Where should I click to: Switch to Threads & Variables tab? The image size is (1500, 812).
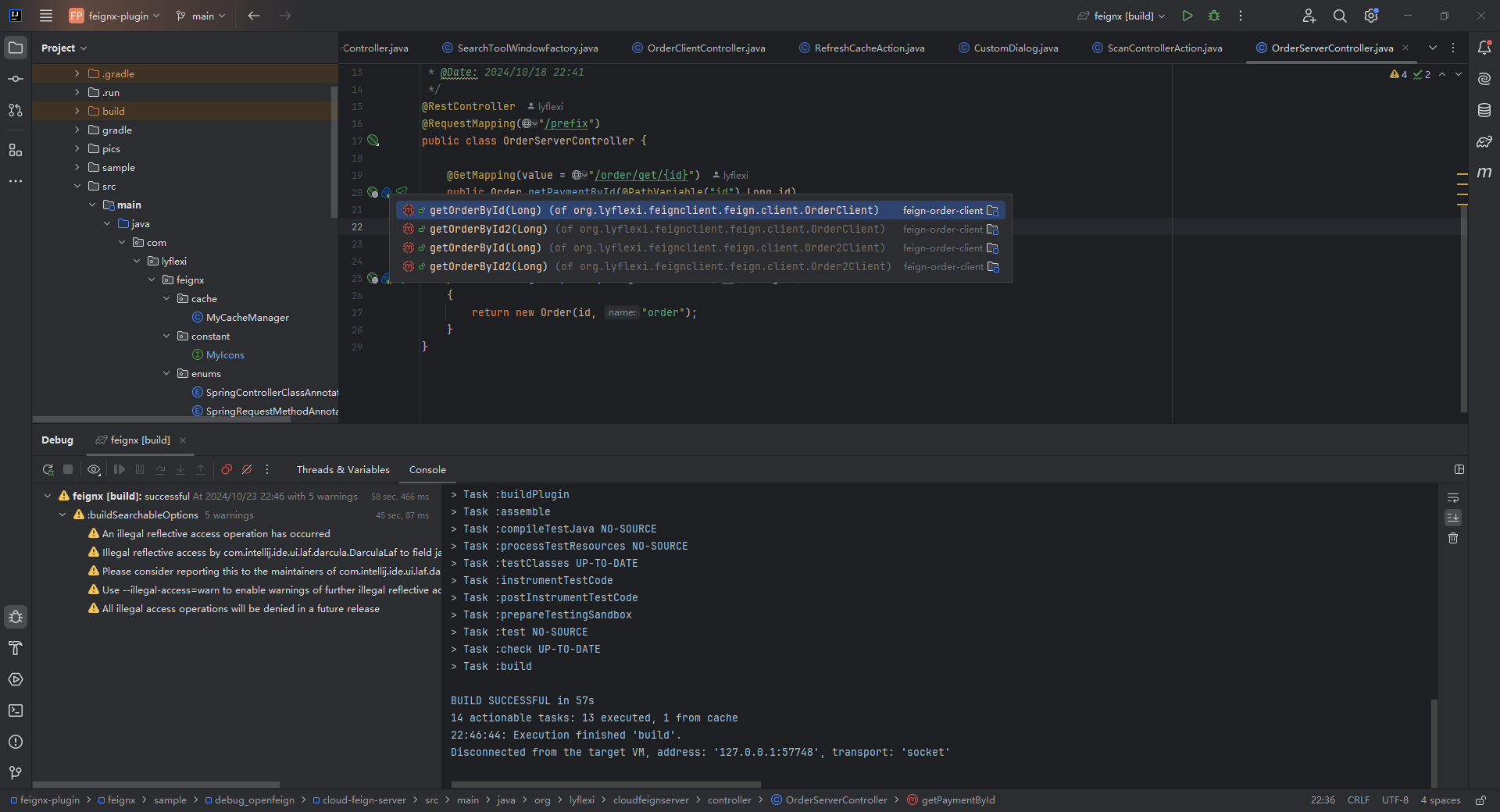[343, 469]
